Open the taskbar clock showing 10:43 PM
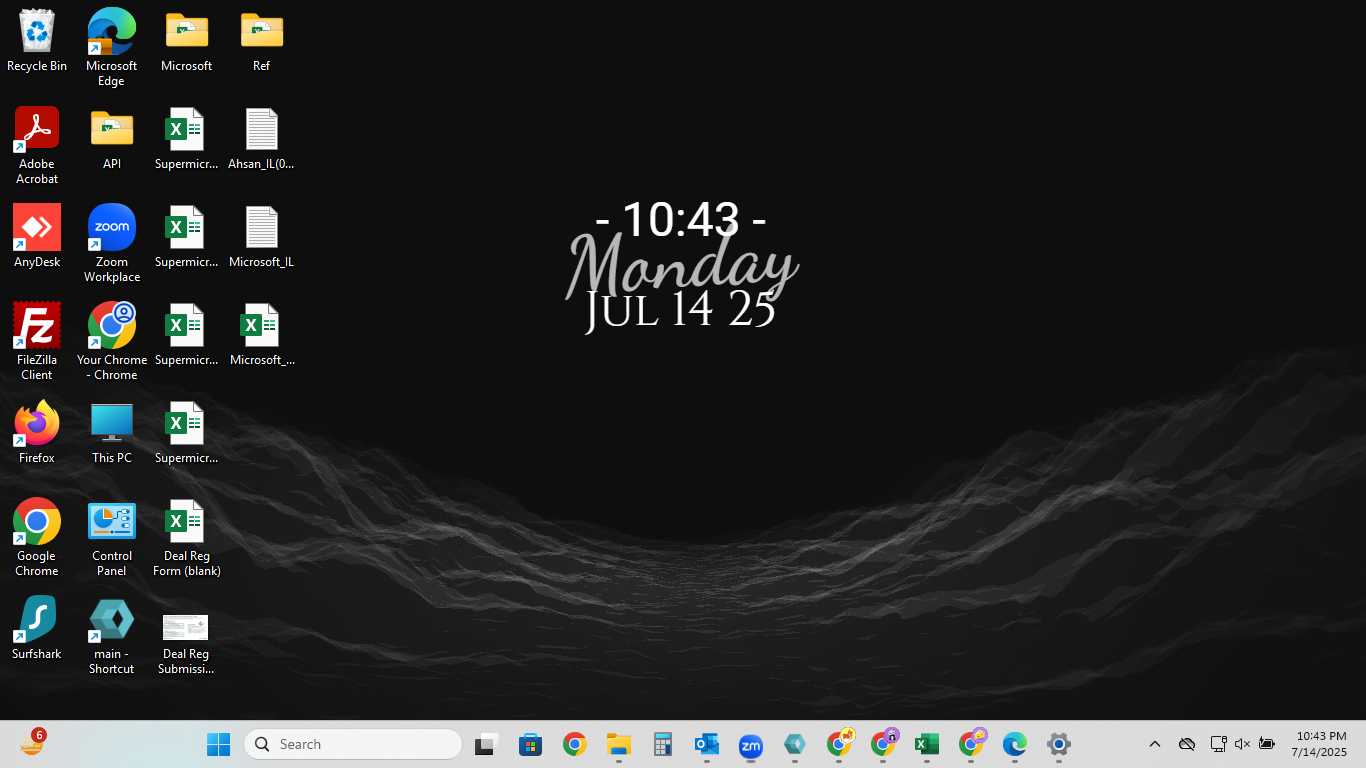This screenshot has height=768, width=1366. click(1320, 744)
